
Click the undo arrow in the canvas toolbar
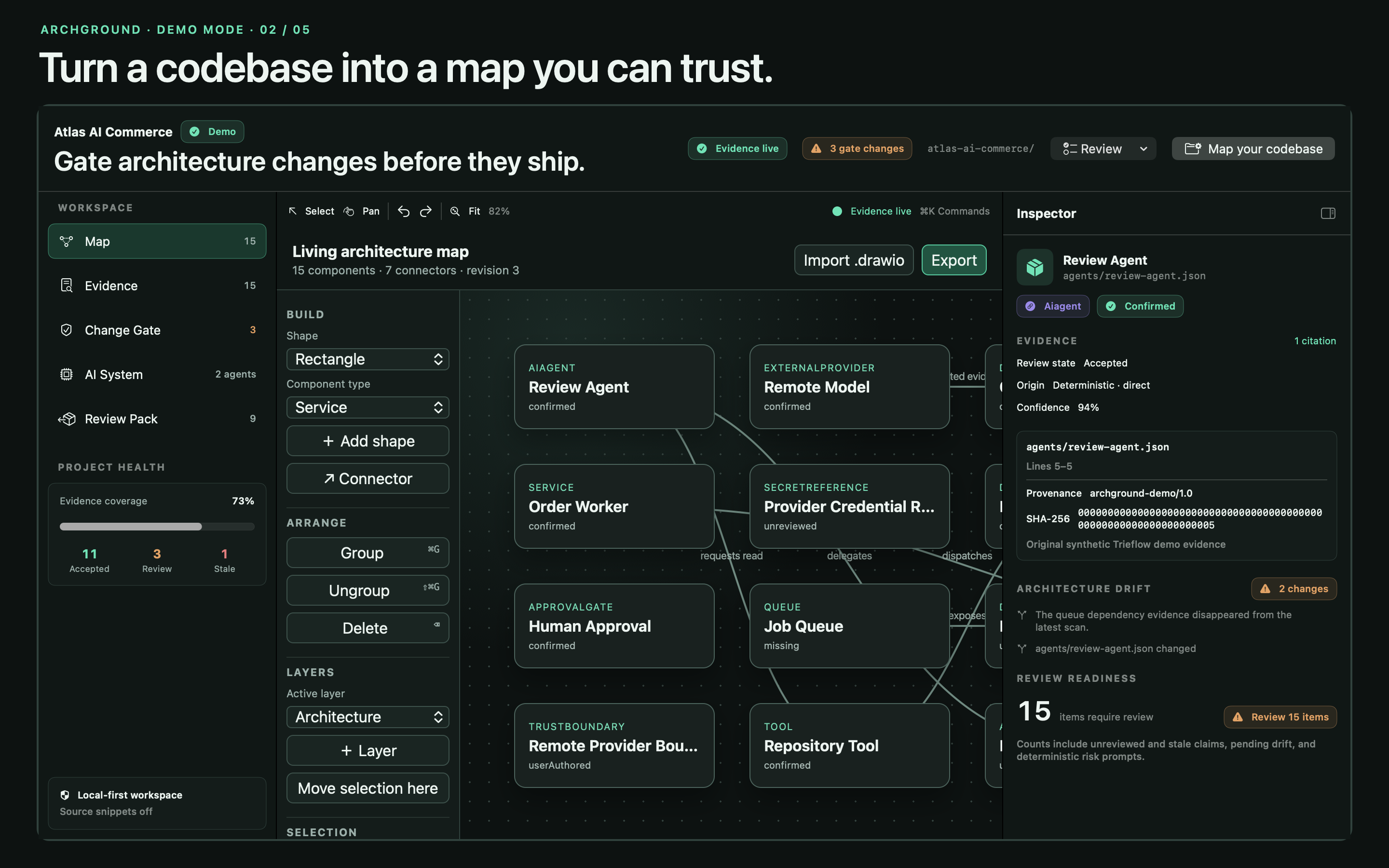tap(404, 211)
